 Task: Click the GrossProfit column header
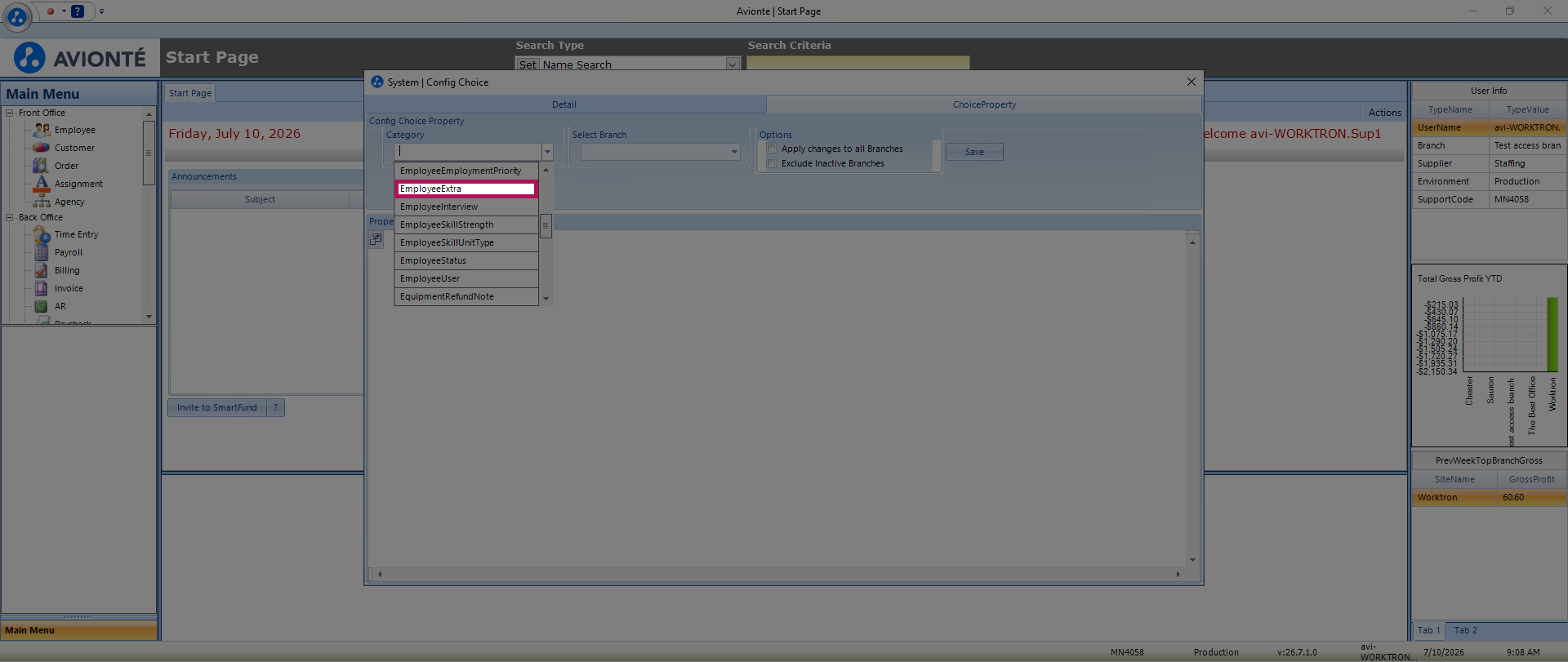[x=1532, y=479]
